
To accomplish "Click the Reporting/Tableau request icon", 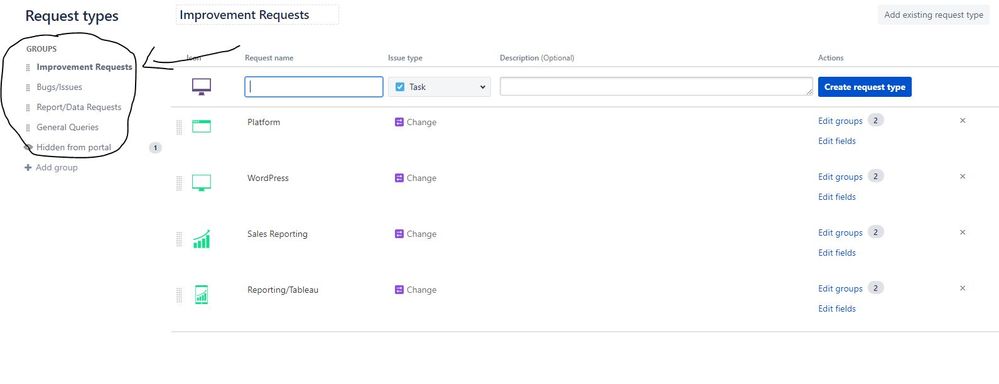I will pos(201,294).
